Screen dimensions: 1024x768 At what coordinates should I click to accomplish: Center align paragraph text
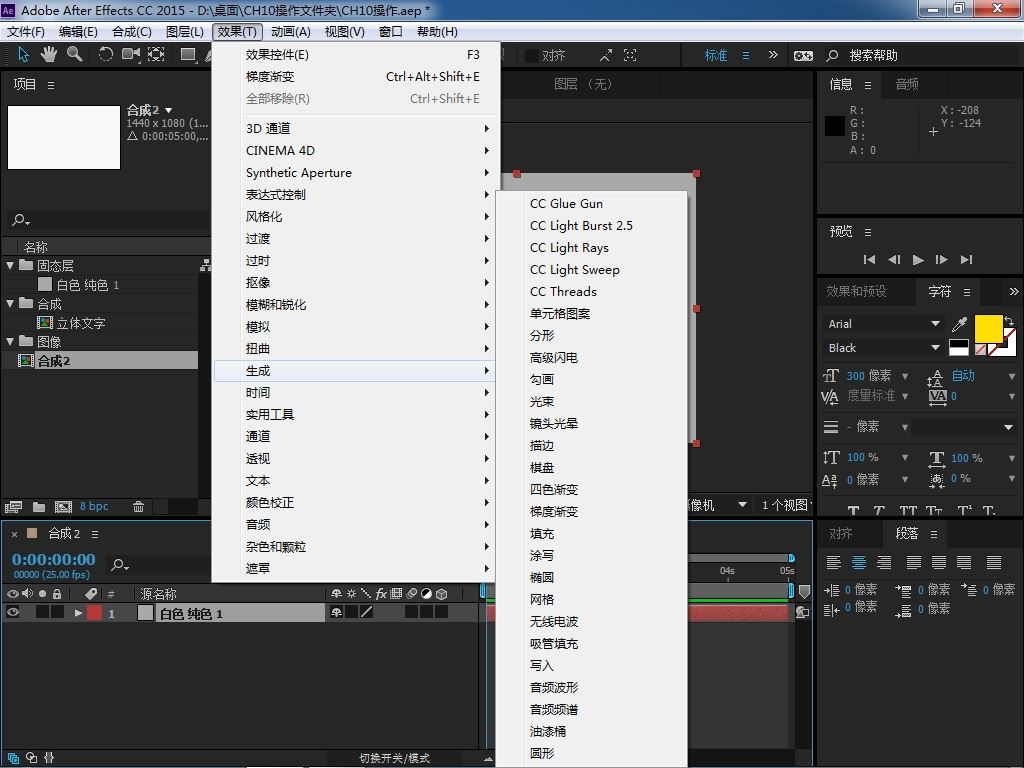click(859, 562)
